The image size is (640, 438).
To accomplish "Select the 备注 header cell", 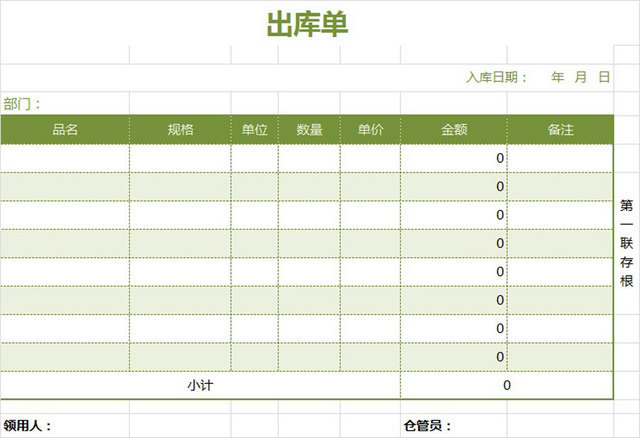I will tap(560, 130).
